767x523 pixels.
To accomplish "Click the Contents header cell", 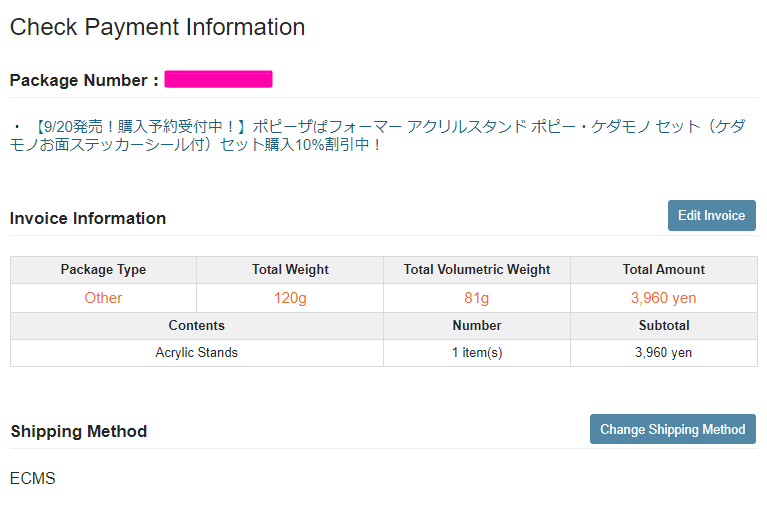I will click(197, 326).
